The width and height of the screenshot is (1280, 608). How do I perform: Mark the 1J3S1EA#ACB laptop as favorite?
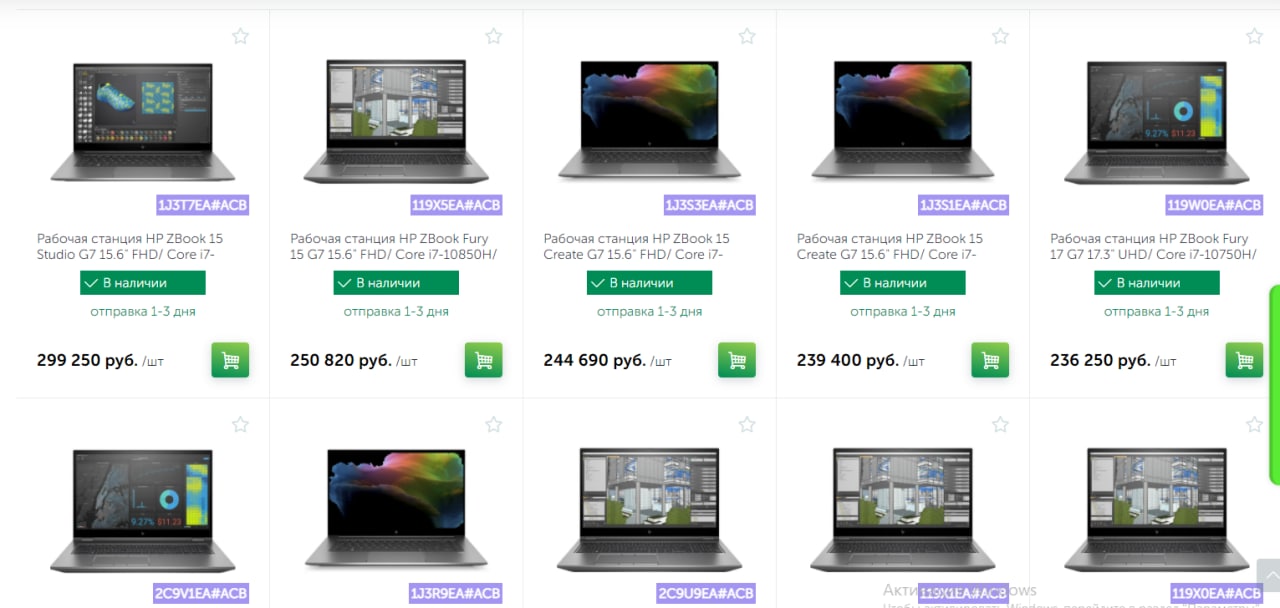pos(1000,36)
